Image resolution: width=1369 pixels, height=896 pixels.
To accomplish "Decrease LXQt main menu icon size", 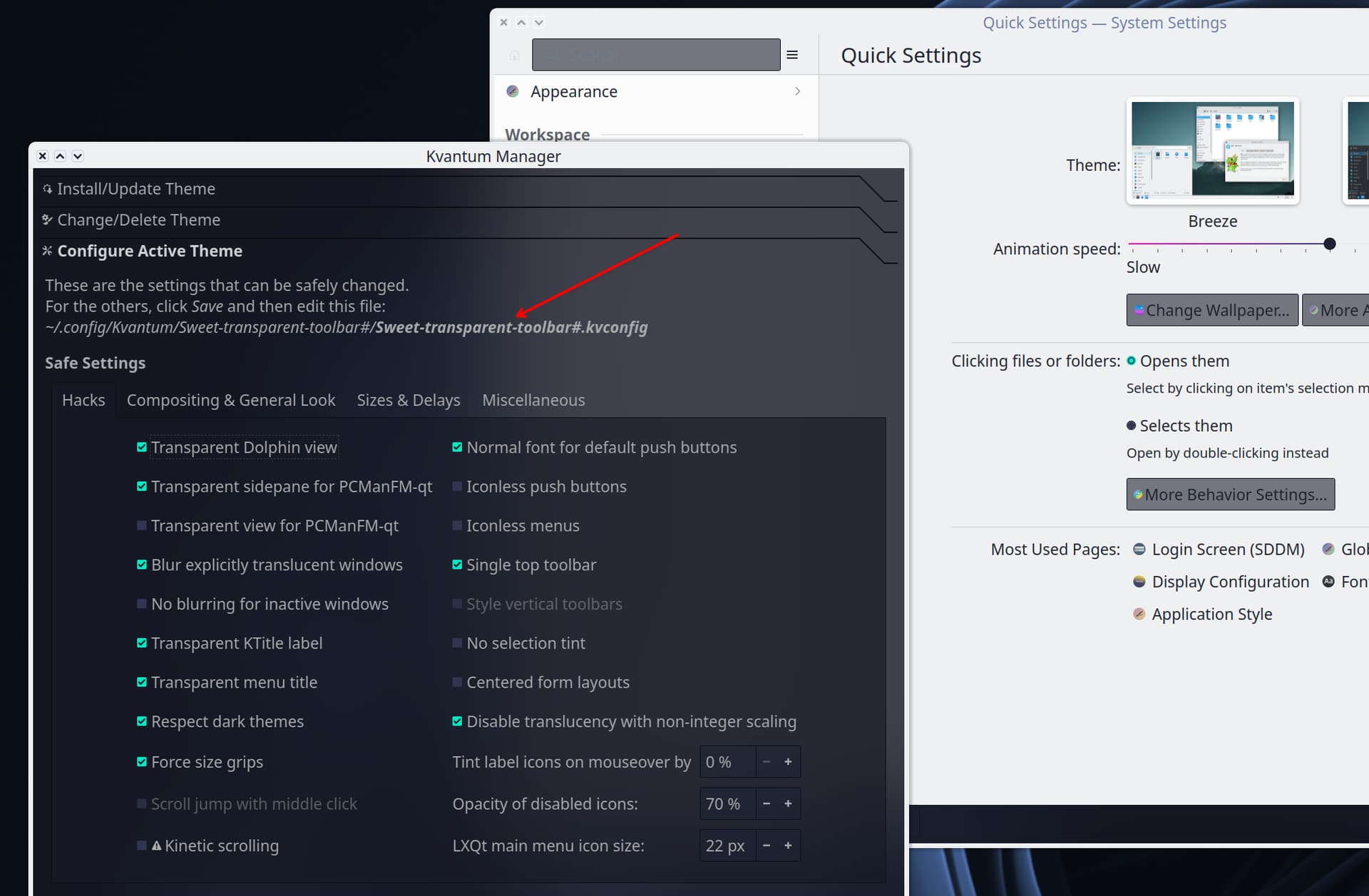I will coord(766,845).
